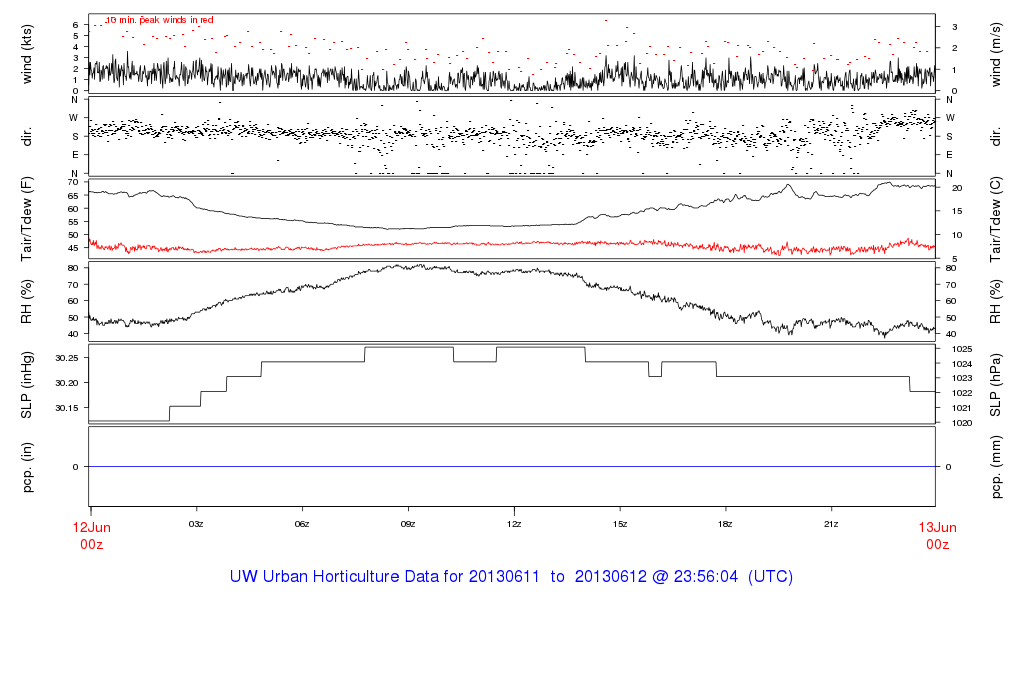
Task: Click the 09z time tick label
Action: (x=408, y=524)
